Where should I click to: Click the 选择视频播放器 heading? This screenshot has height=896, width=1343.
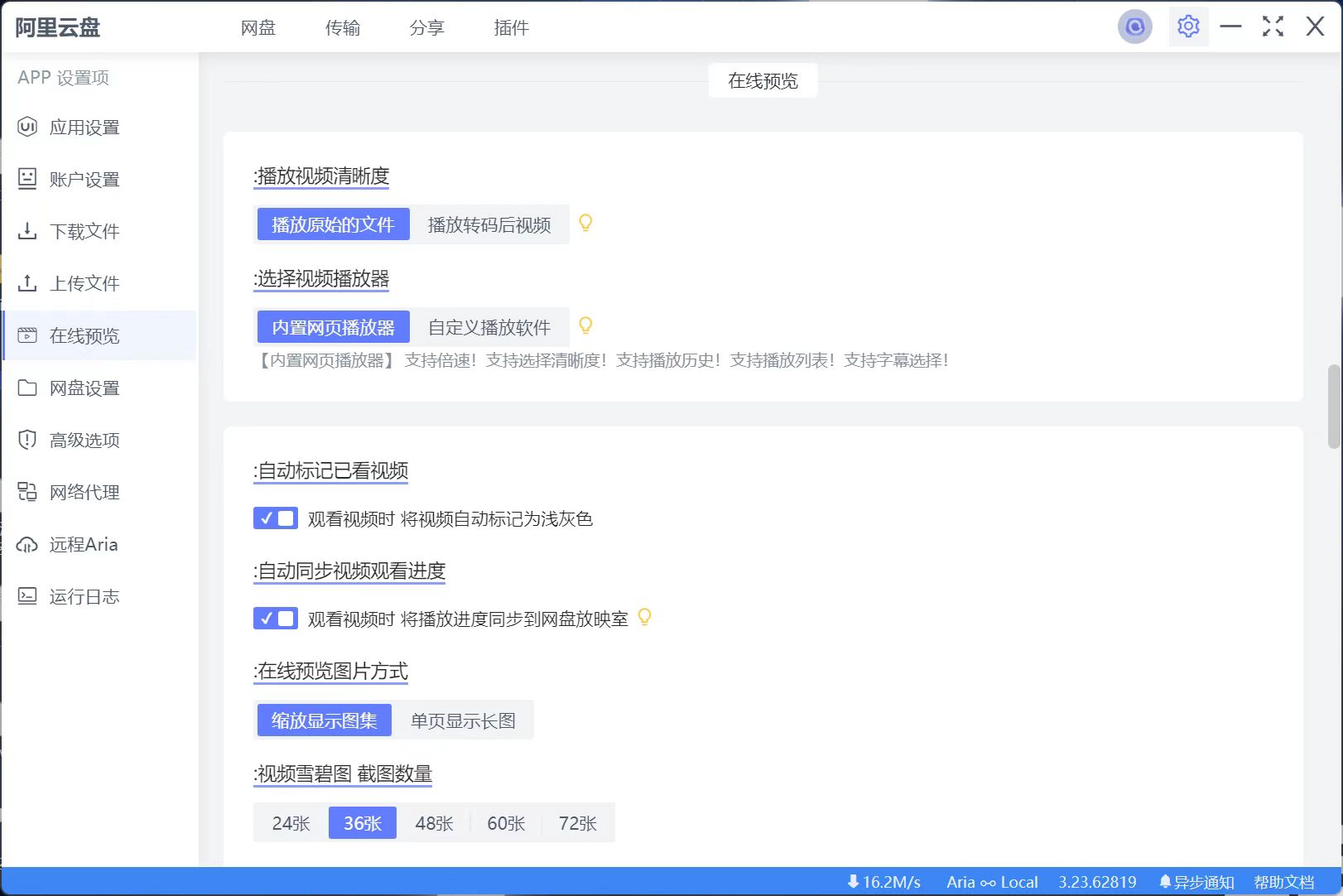(x=321, y=278)
